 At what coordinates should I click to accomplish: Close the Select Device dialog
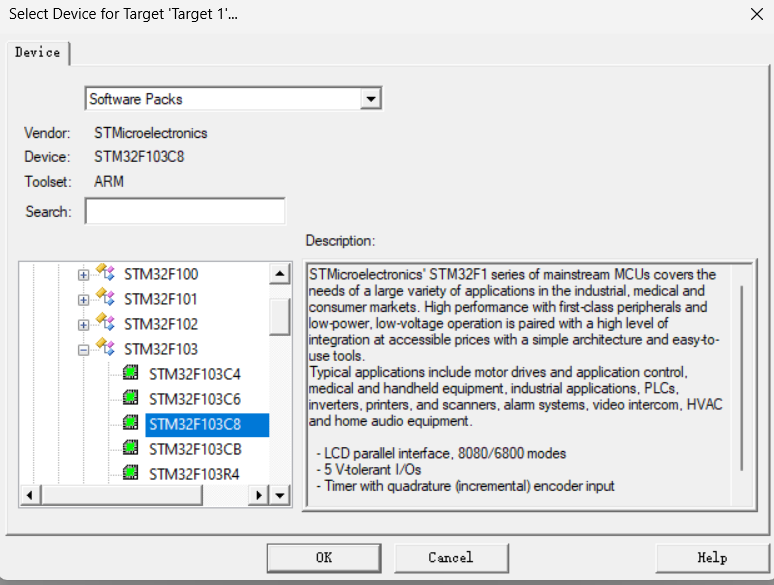tap(757, 14)
